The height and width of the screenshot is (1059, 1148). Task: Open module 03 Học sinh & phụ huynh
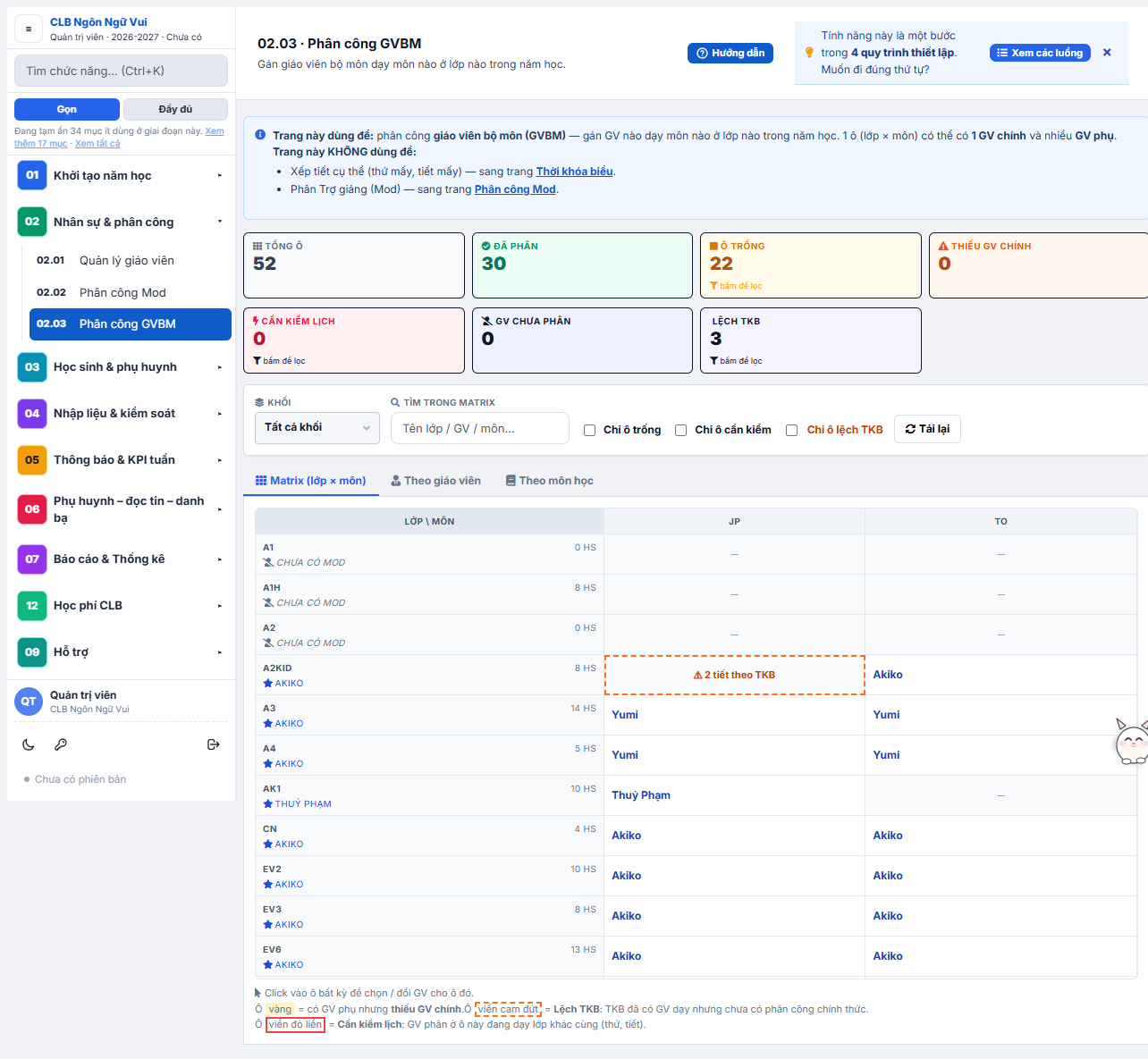pos(121,367)
